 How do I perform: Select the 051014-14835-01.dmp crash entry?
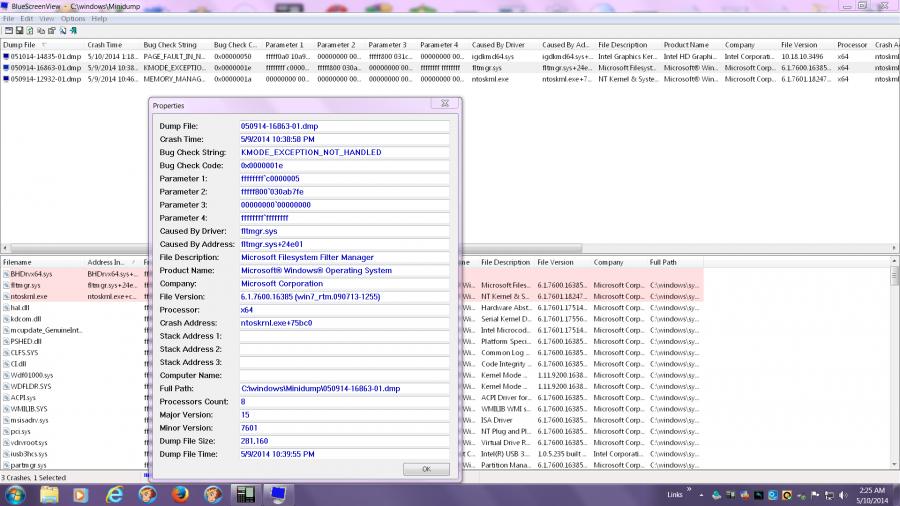[40, 56]
